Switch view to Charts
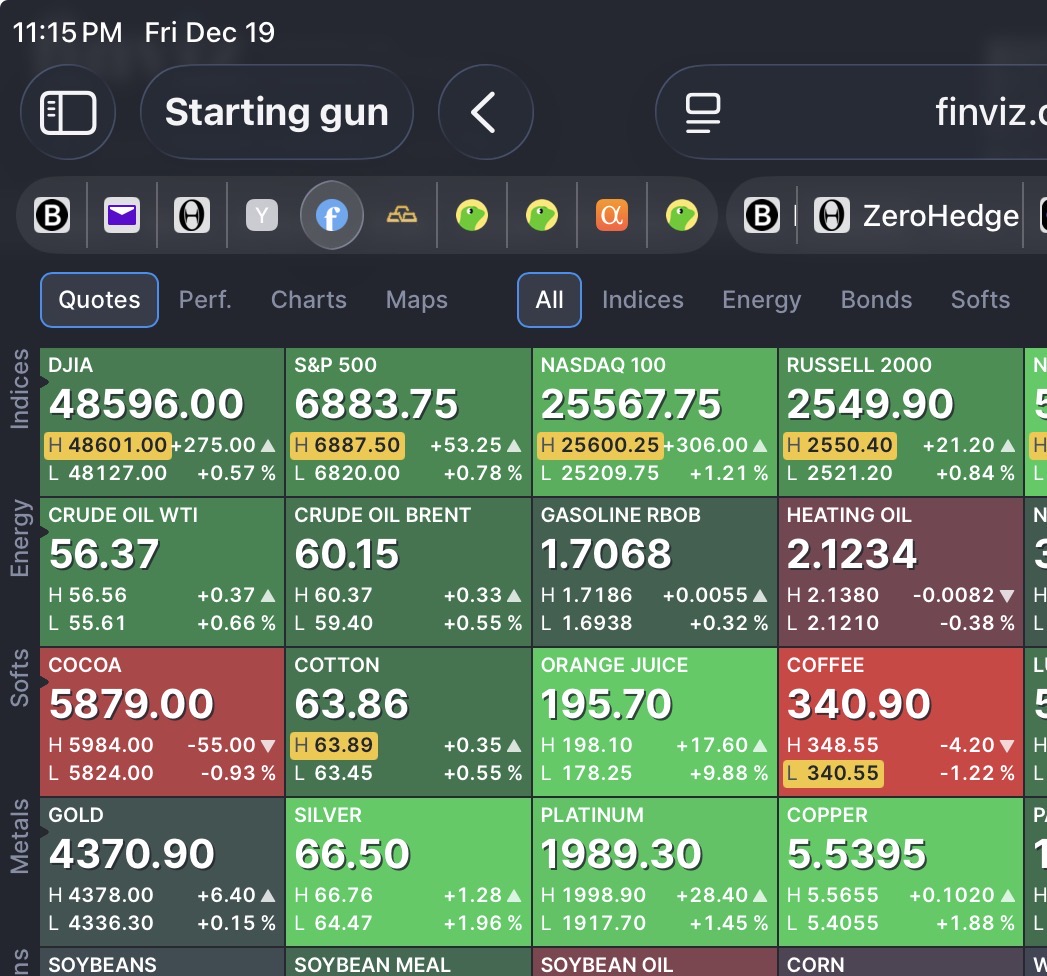Image resolution: width=1047 pixels, height=976 pixels. 308,300
